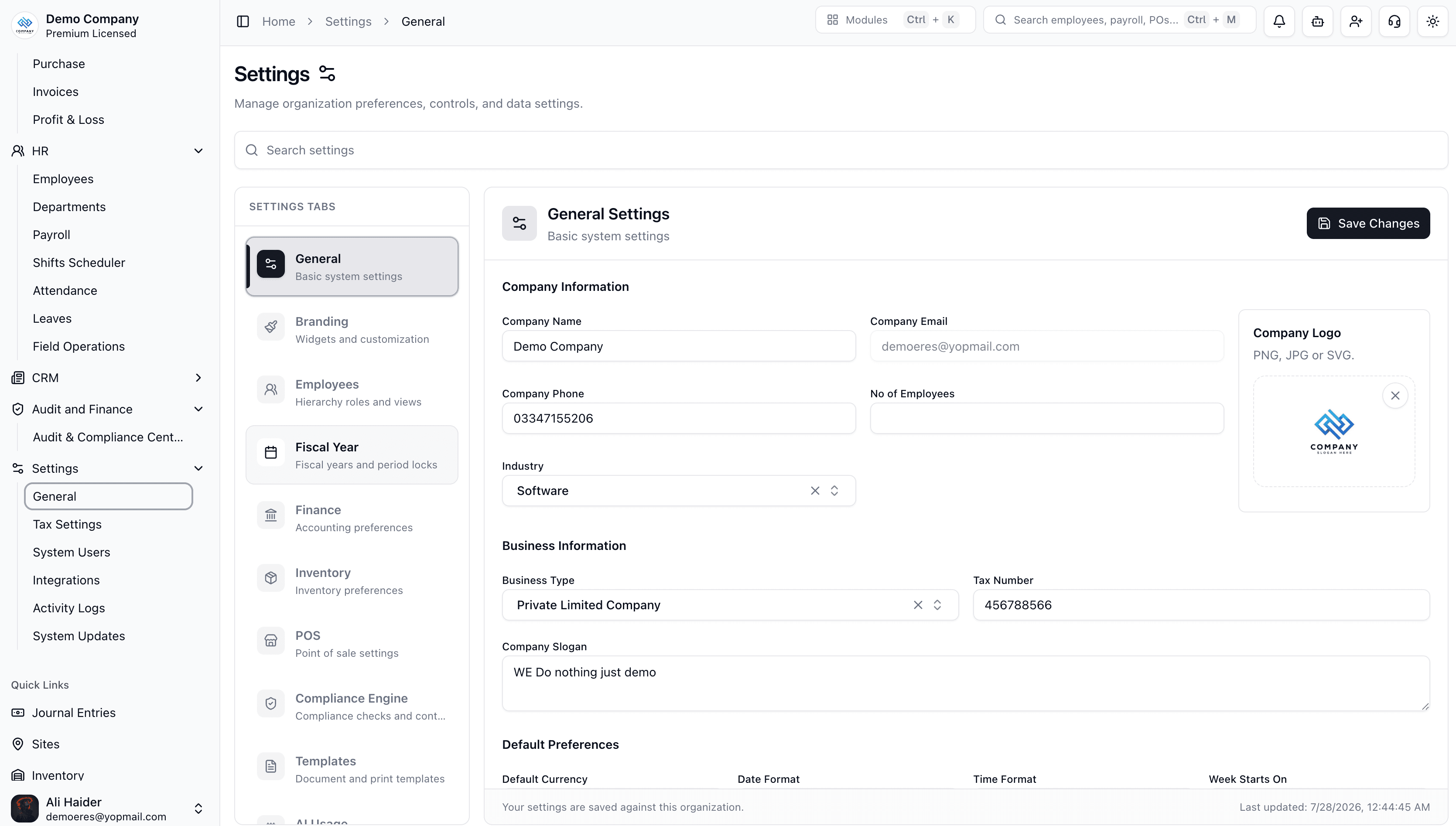
Task: Go to Home breadcrumb
Action: point(279,21)
